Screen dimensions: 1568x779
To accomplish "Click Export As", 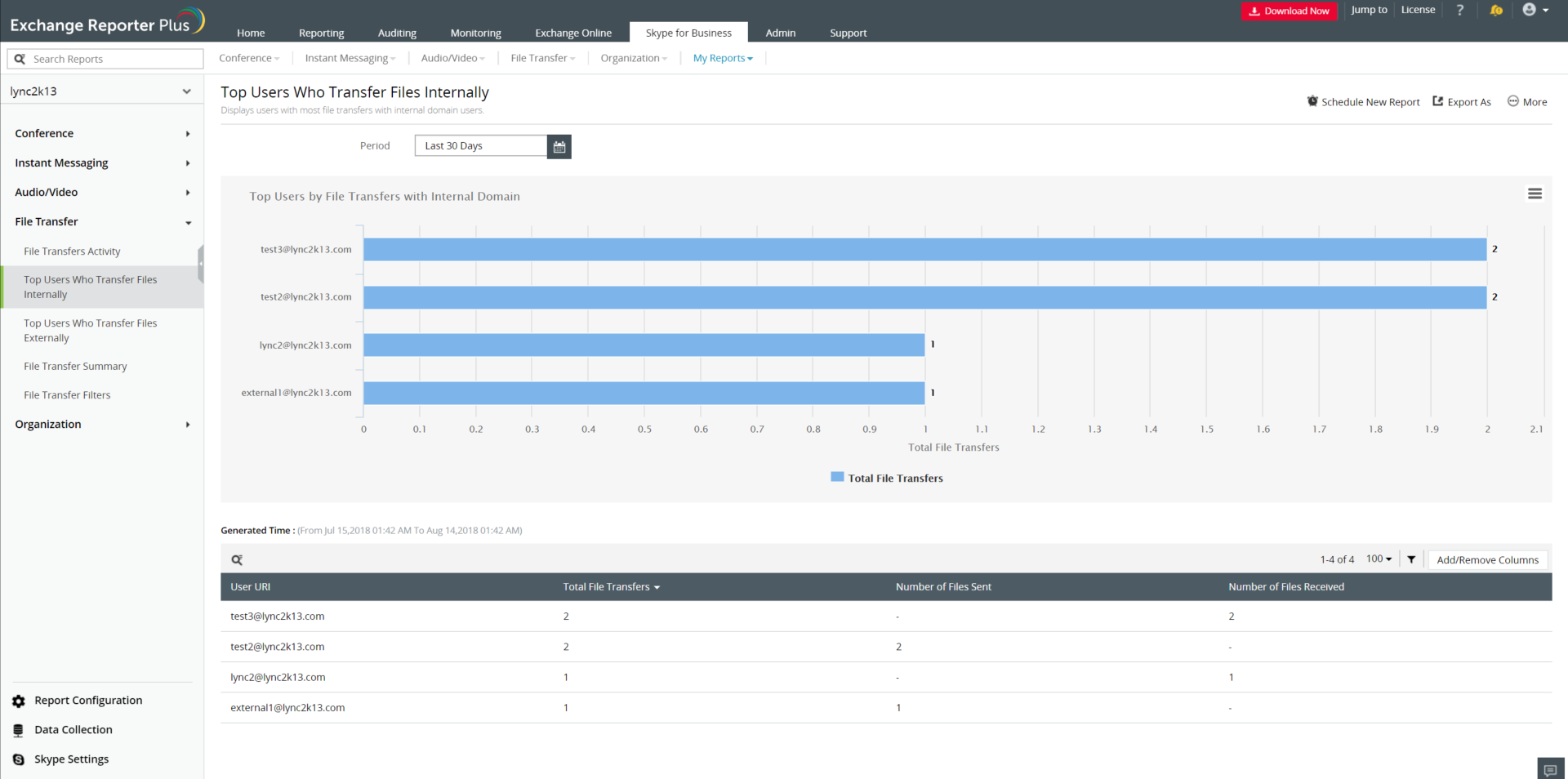I will point(1462,102).
